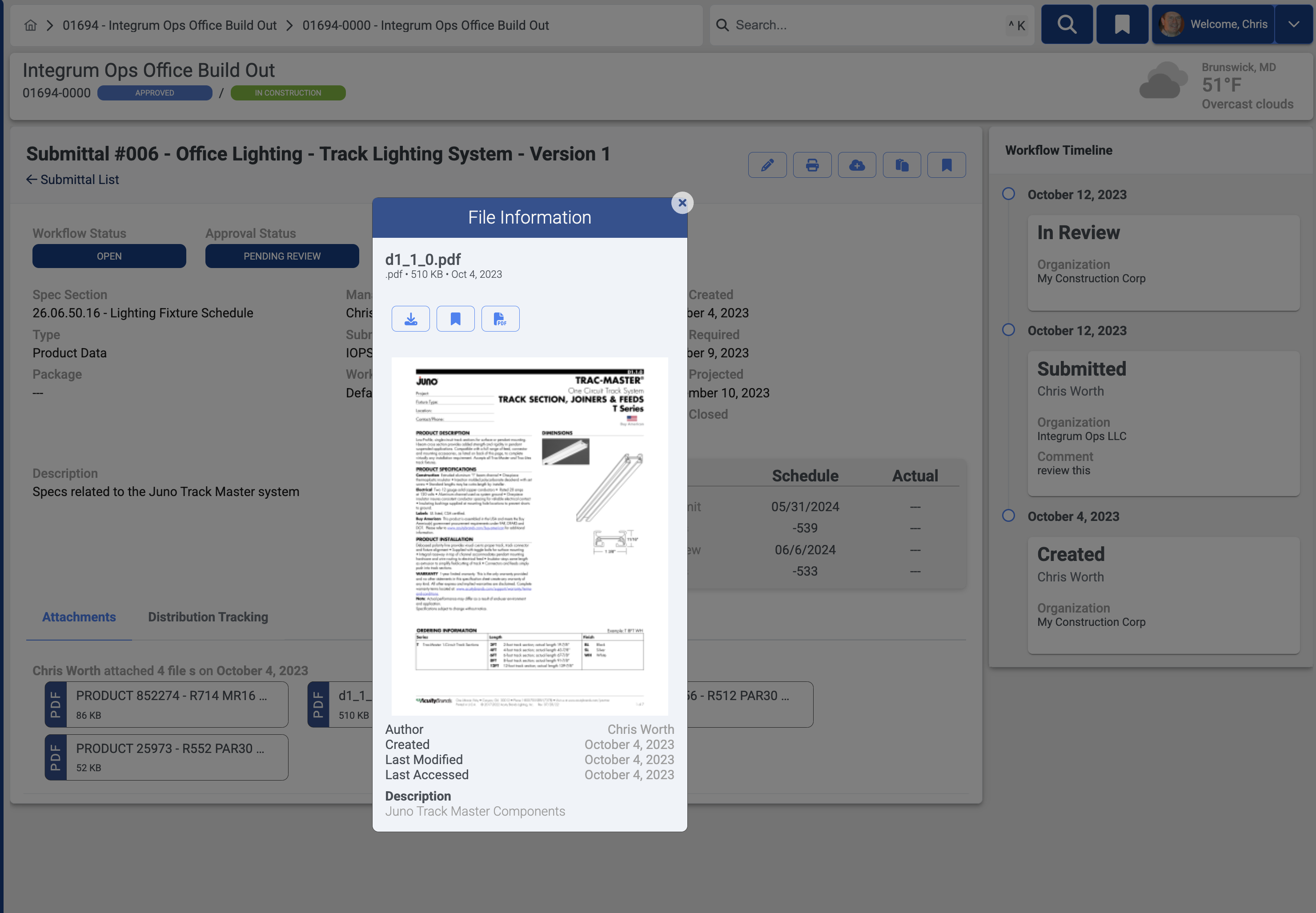Click the cloud upload icon

[x=857, y=165]
